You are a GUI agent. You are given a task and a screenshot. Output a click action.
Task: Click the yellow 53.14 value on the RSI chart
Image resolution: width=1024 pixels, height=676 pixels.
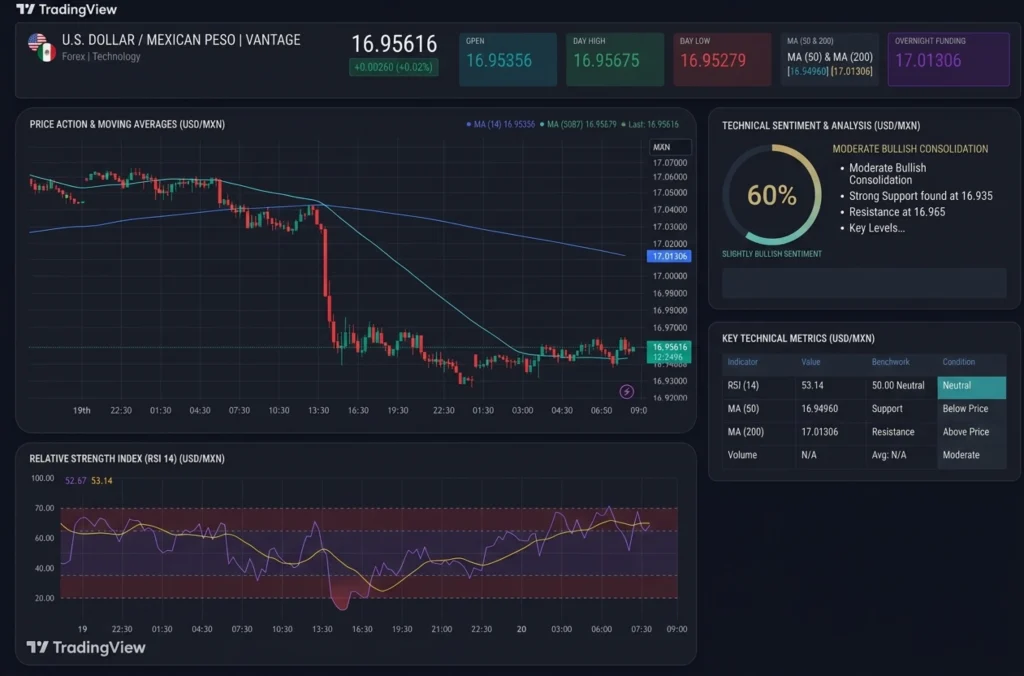102,481
